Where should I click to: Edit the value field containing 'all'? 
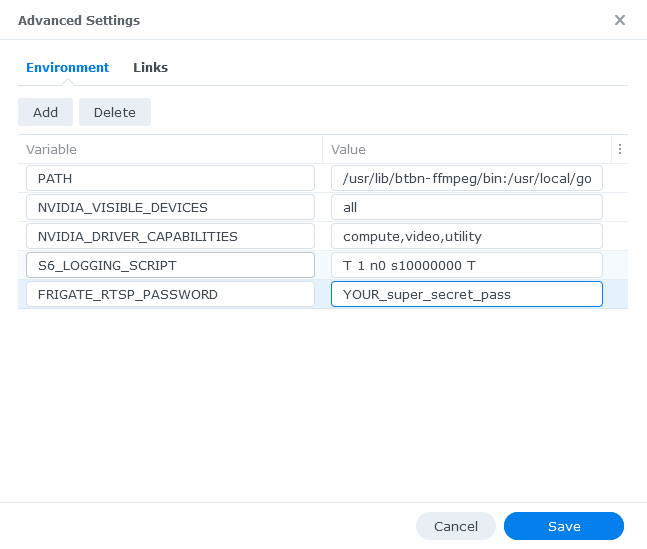[467, 207]
